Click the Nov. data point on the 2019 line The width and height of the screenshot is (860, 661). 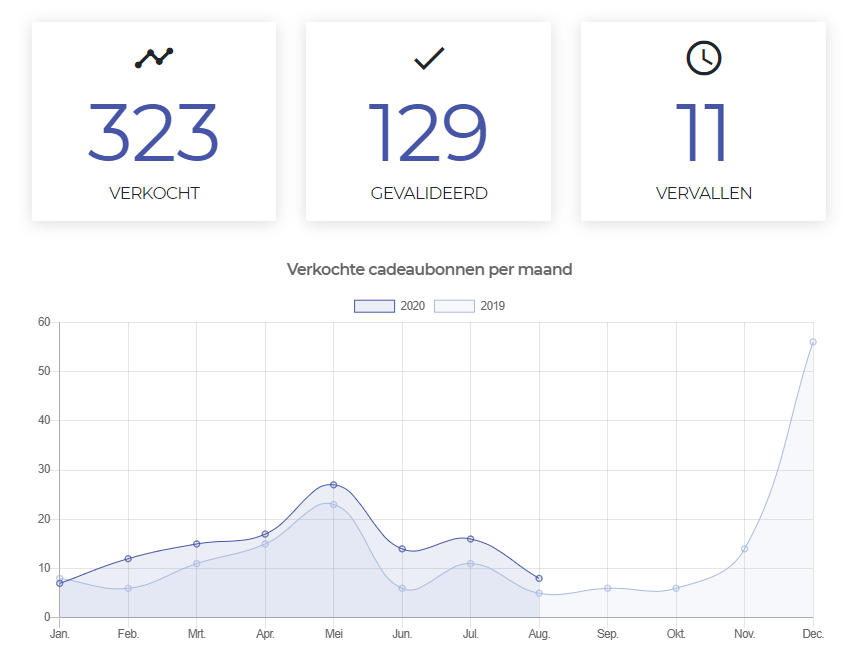coord(743,548)
